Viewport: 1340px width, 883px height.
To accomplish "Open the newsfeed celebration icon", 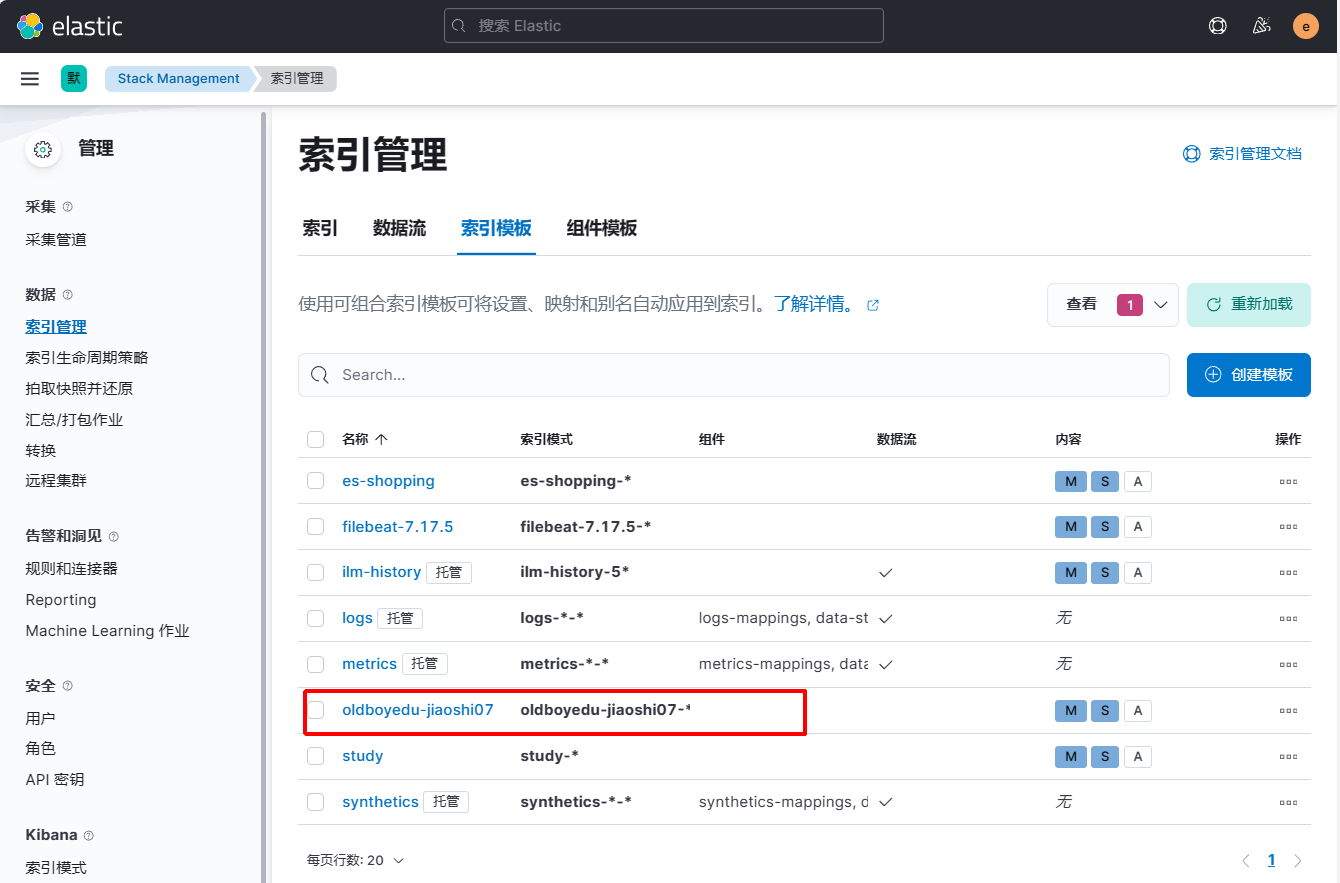I will pyautogui.click(x=1261, y=26).
